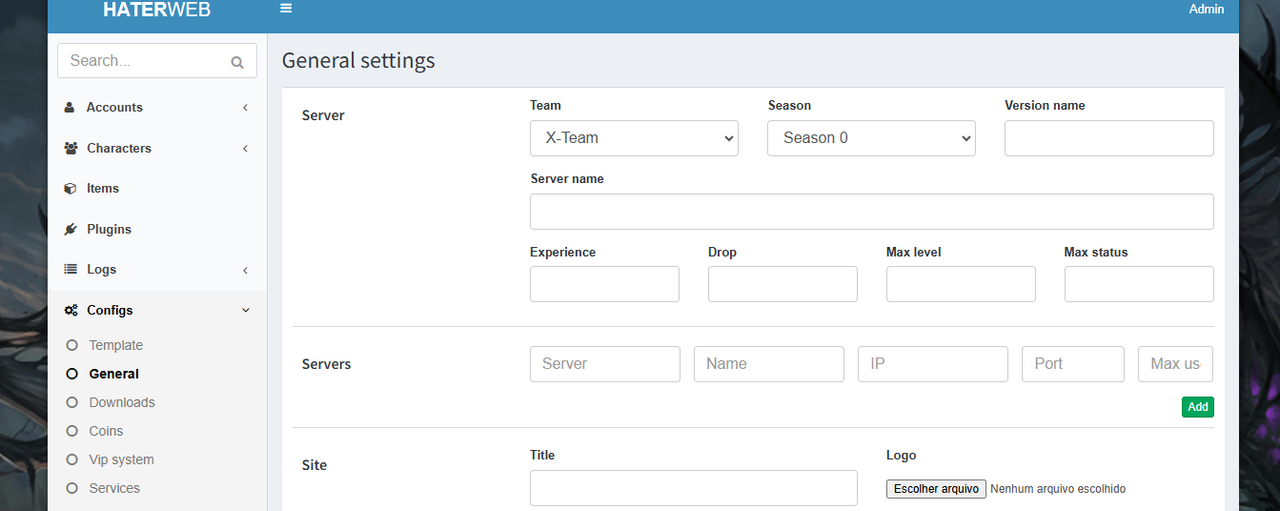
Task: Select the Downloads circle marker under Configs
Action: [x=71, y=402]
